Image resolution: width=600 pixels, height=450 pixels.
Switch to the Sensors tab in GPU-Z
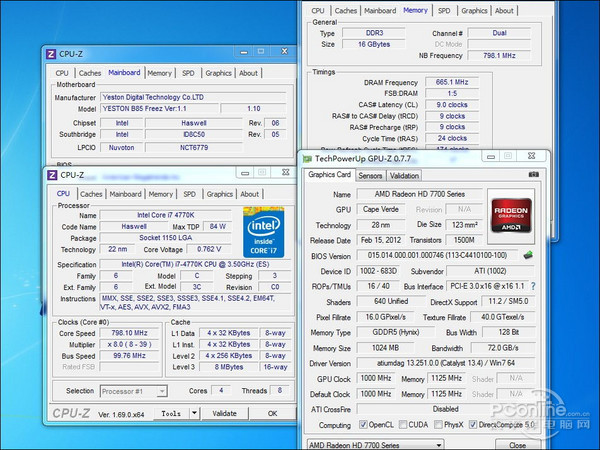[369, 175]
